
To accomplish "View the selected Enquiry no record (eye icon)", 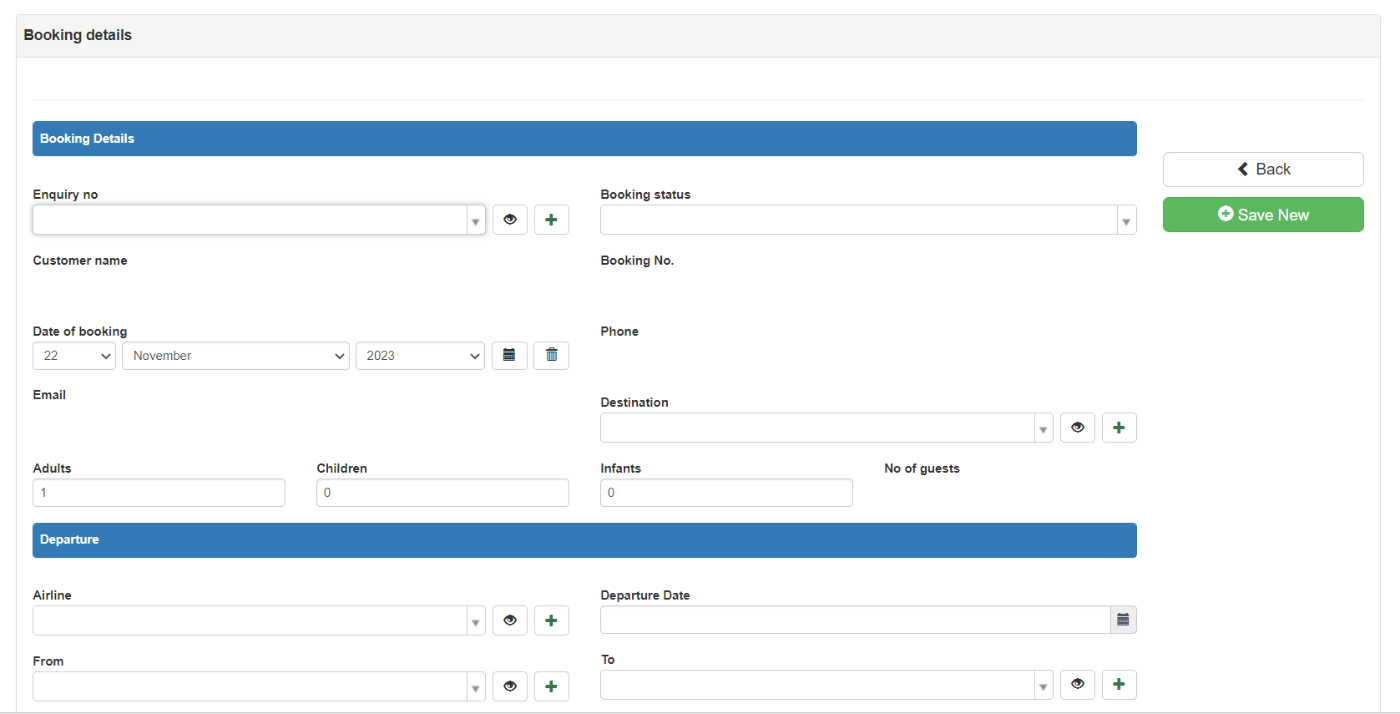I will coord(510,220).
